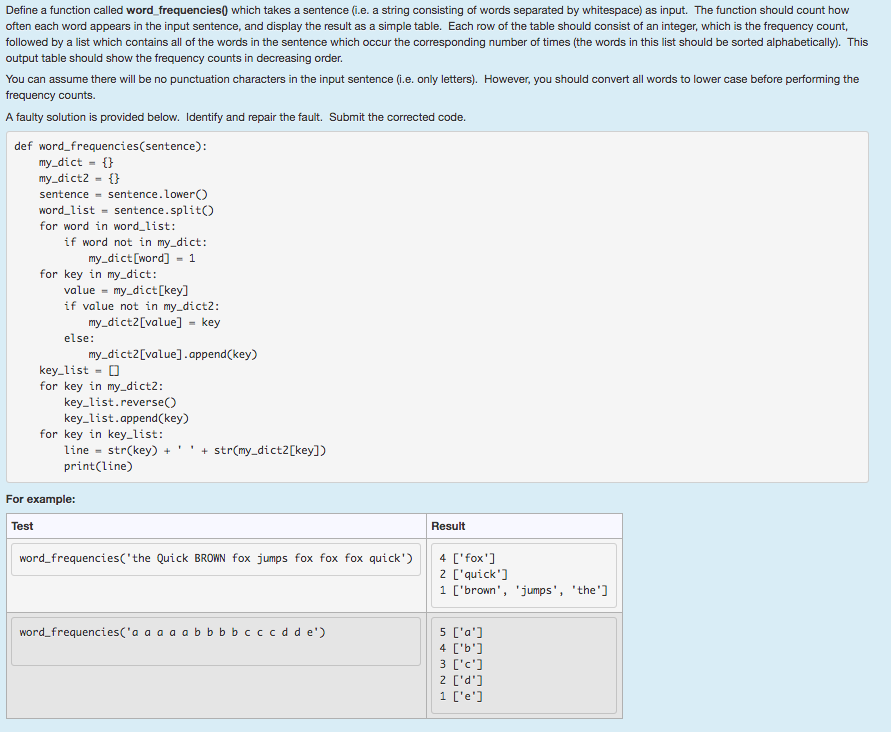Screen dimensions: 891x732
Task: Click the 'my_dict2[value] = key' line
Action: tap(154, 322)
